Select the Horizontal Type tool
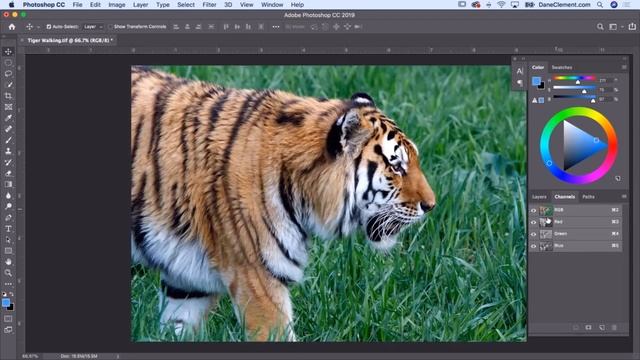Image resolution: width=640 pixels, height=360 pixels. click(x=8, y=229)
